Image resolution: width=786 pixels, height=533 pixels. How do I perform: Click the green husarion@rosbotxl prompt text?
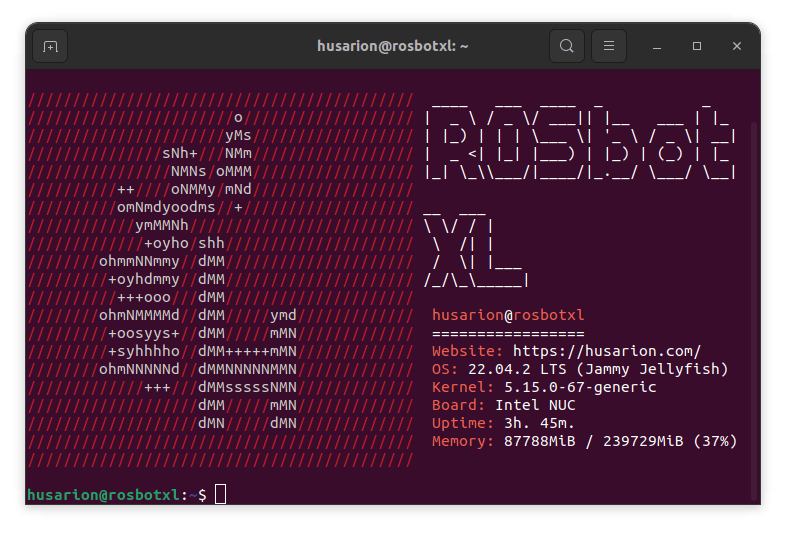tap(103, 495)
